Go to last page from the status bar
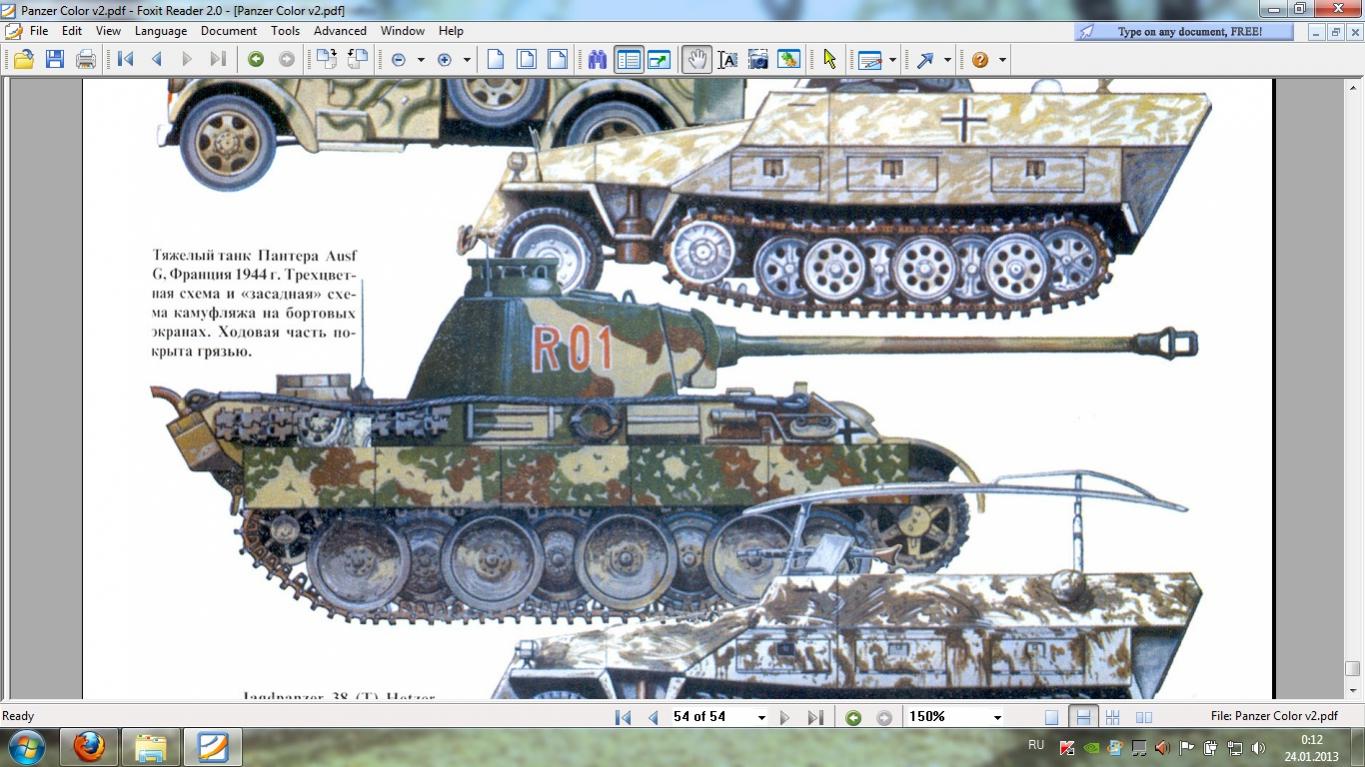The image size is (1365, 767). [815, 717]
